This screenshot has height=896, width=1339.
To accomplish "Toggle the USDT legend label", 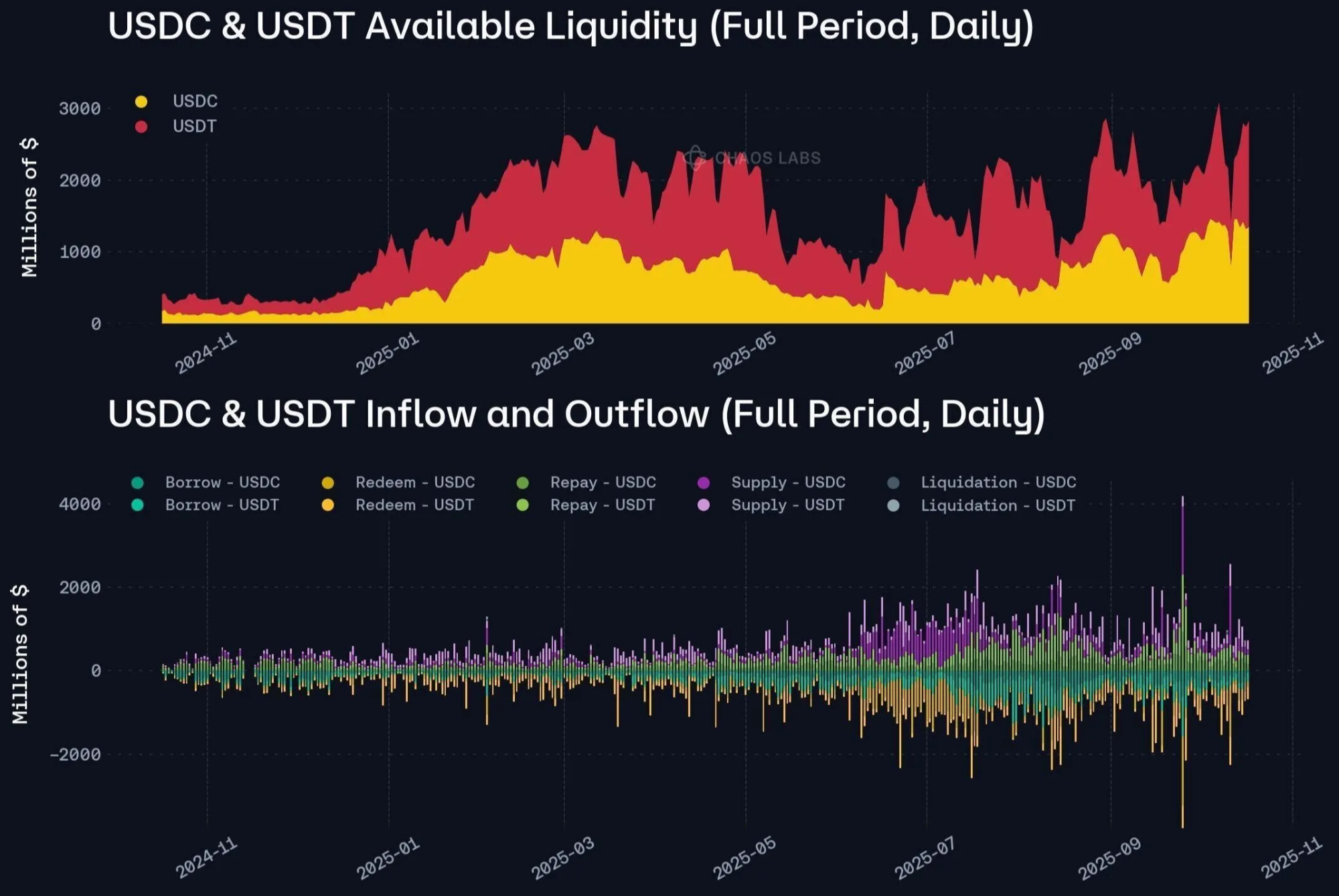I will (194, 126).
